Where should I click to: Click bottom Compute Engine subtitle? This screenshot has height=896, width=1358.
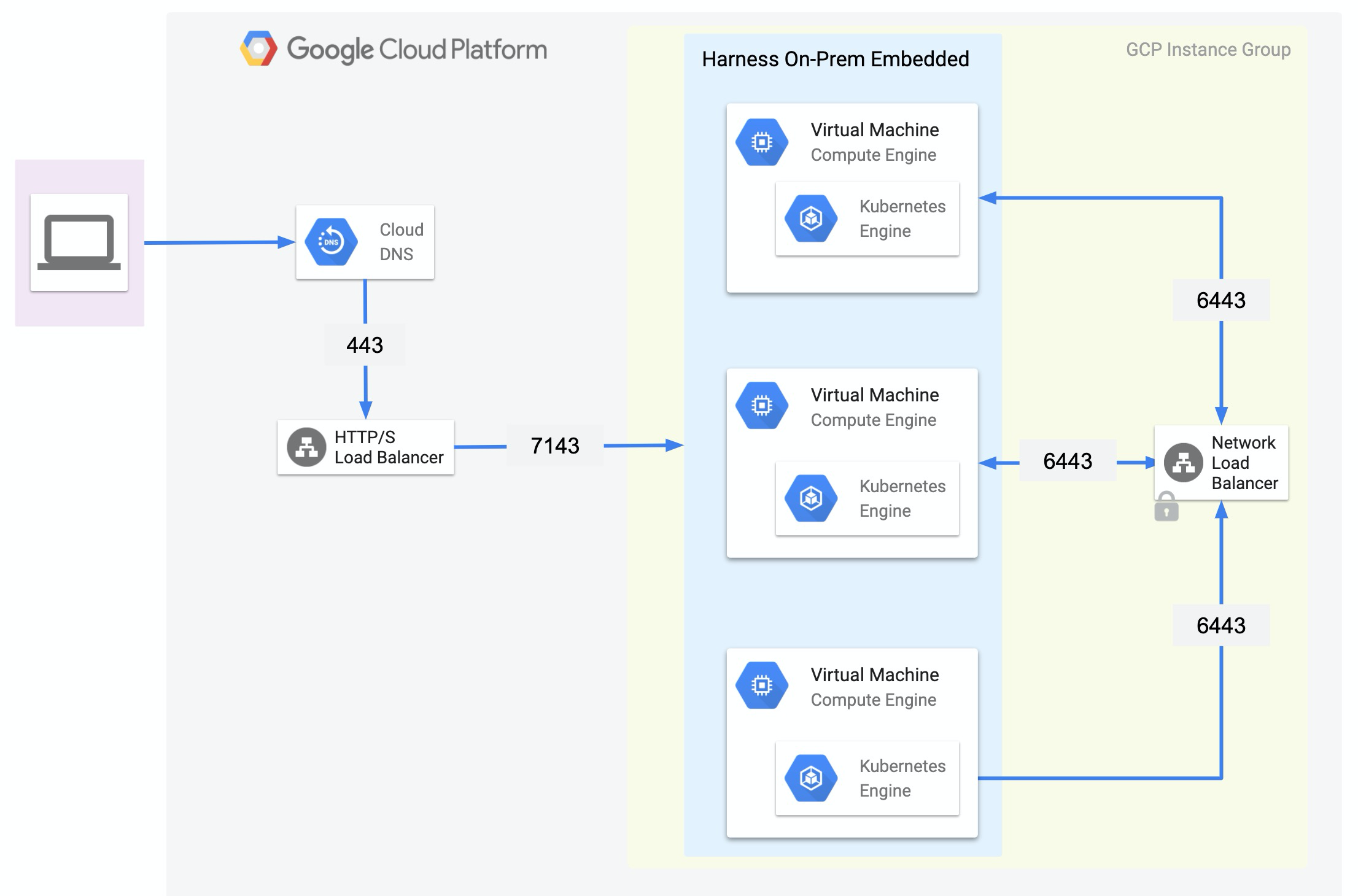click(x=874, y=700)
